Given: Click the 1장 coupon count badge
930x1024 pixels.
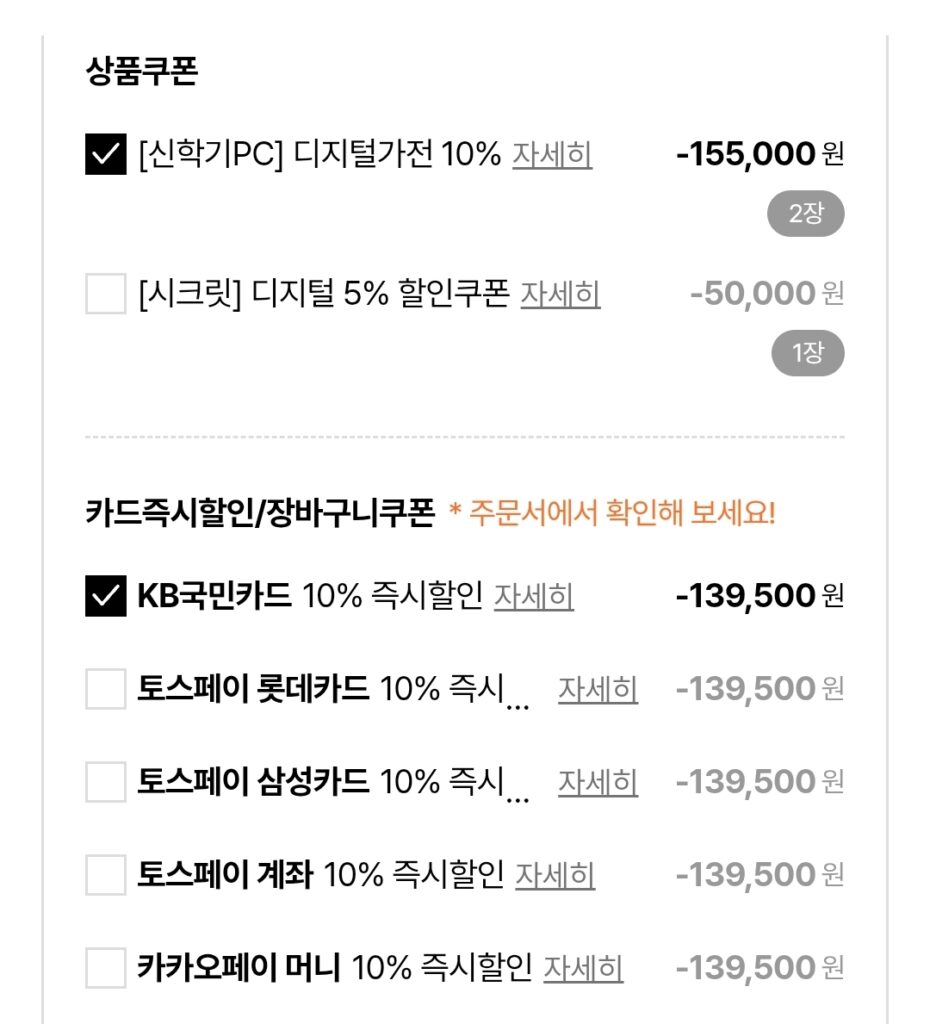Looking at the screenshot, I should tap(808, 353).
